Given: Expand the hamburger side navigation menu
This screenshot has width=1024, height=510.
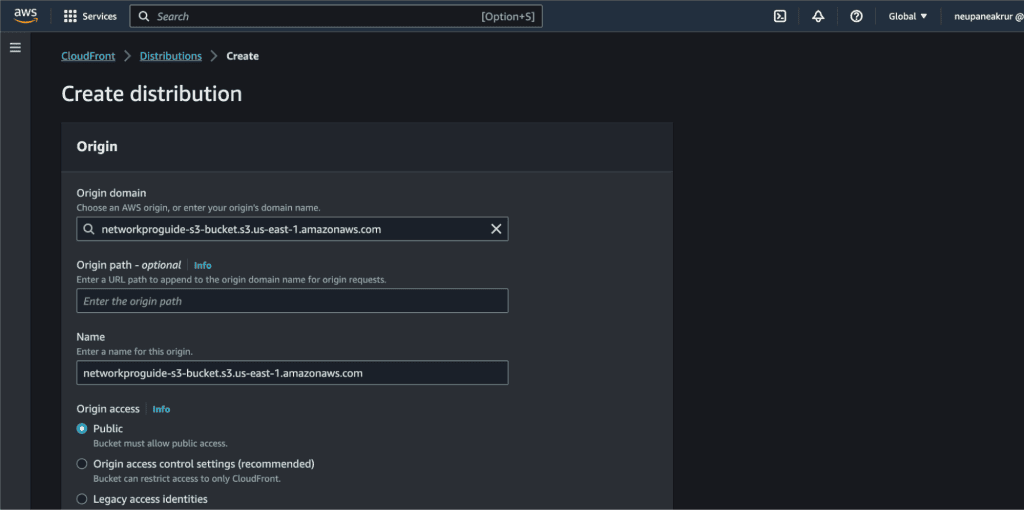Looking at the screenshot, I should tap(15, 48).
